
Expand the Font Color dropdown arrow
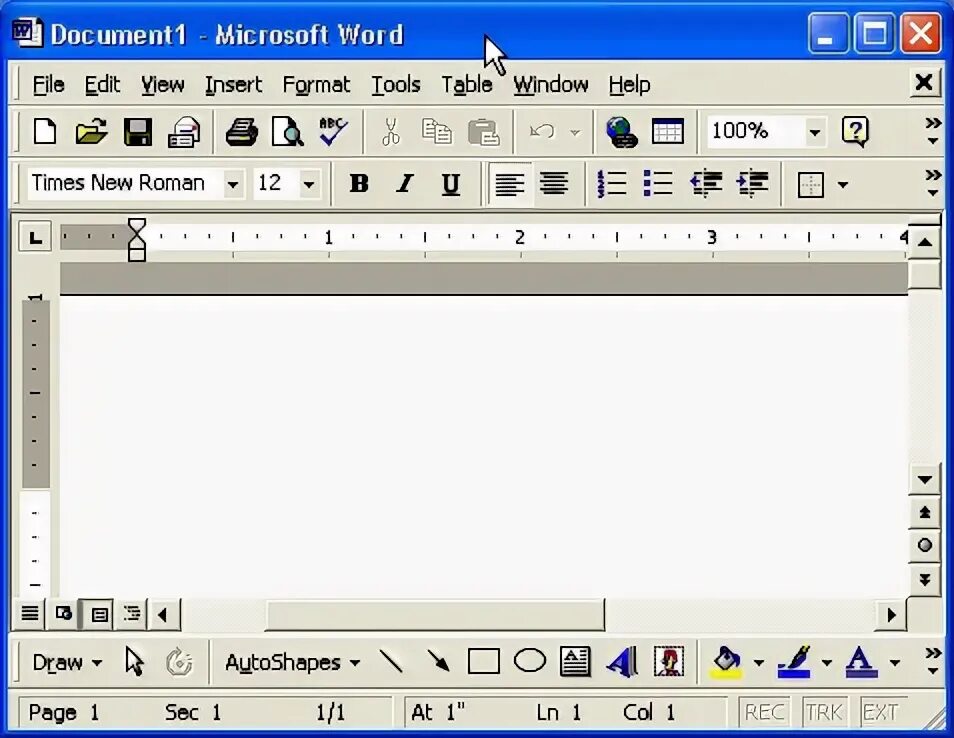pos(894,663)
